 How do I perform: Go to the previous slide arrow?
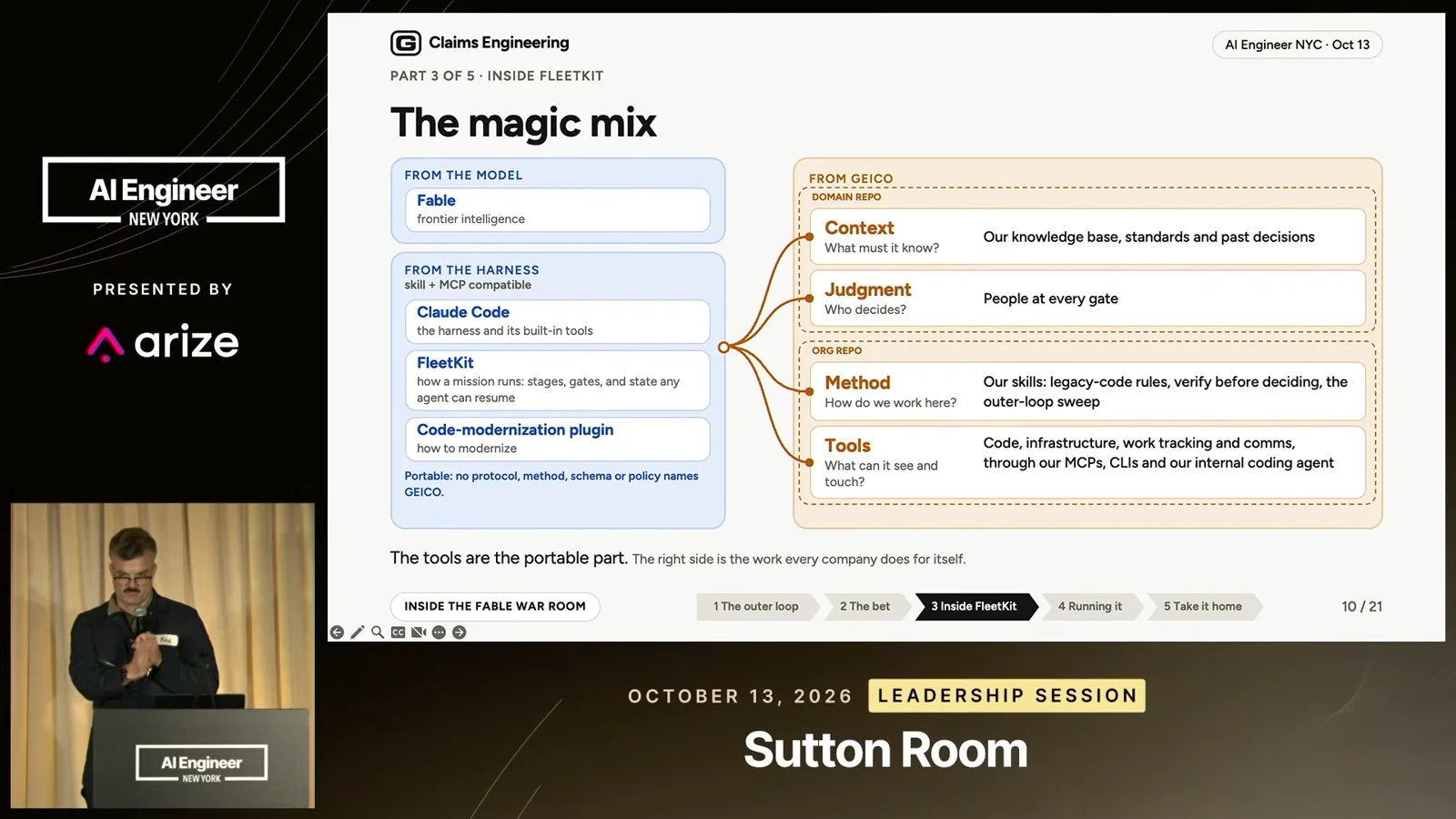click(337, 632)
